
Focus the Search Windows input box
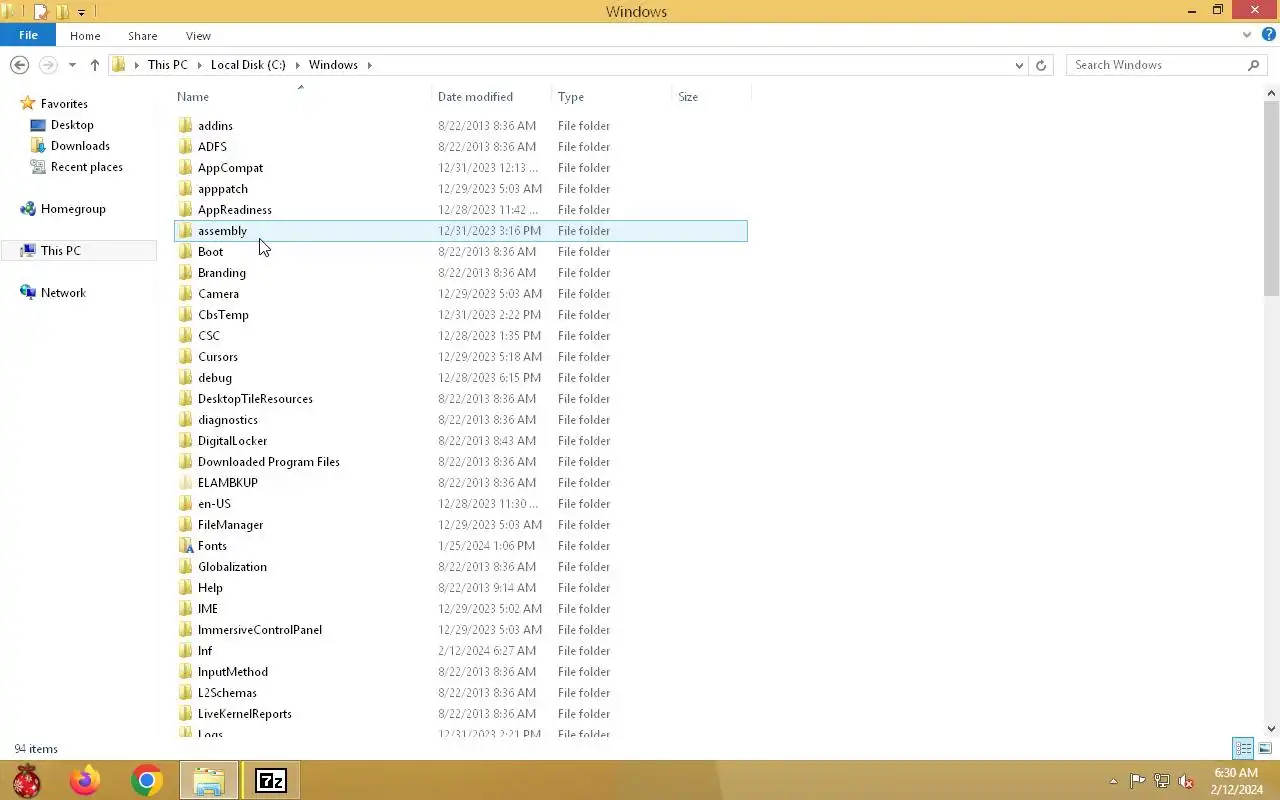click(1156, 65)
